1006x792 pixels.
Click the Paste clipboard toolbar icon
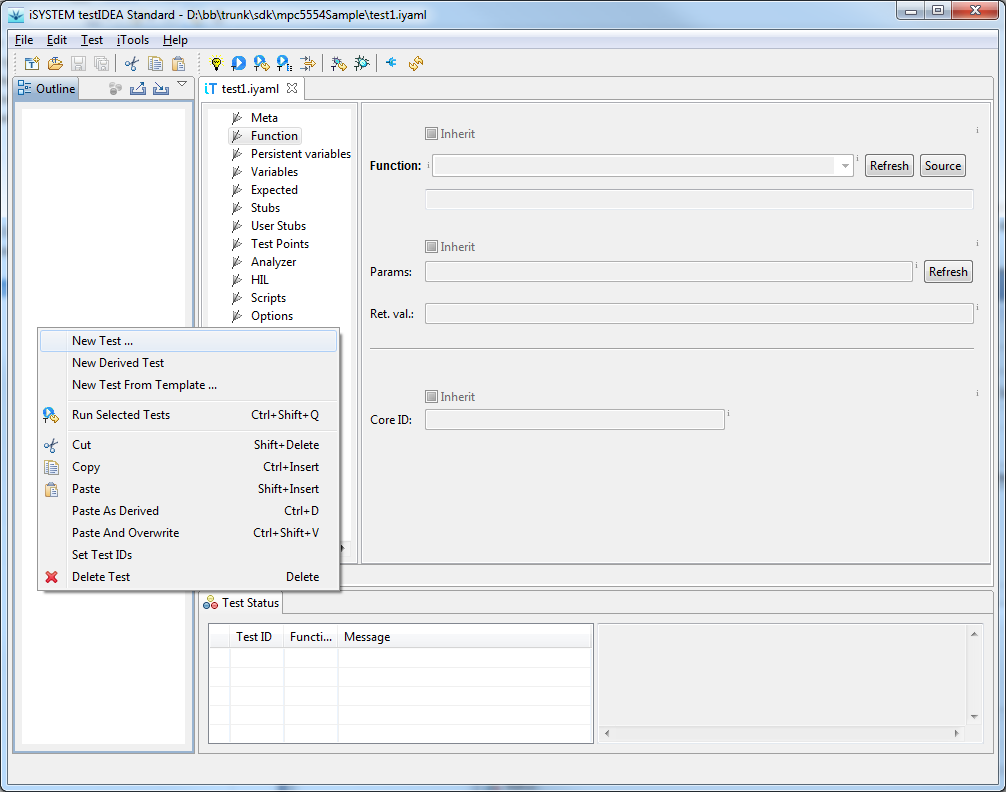[178, 64]
